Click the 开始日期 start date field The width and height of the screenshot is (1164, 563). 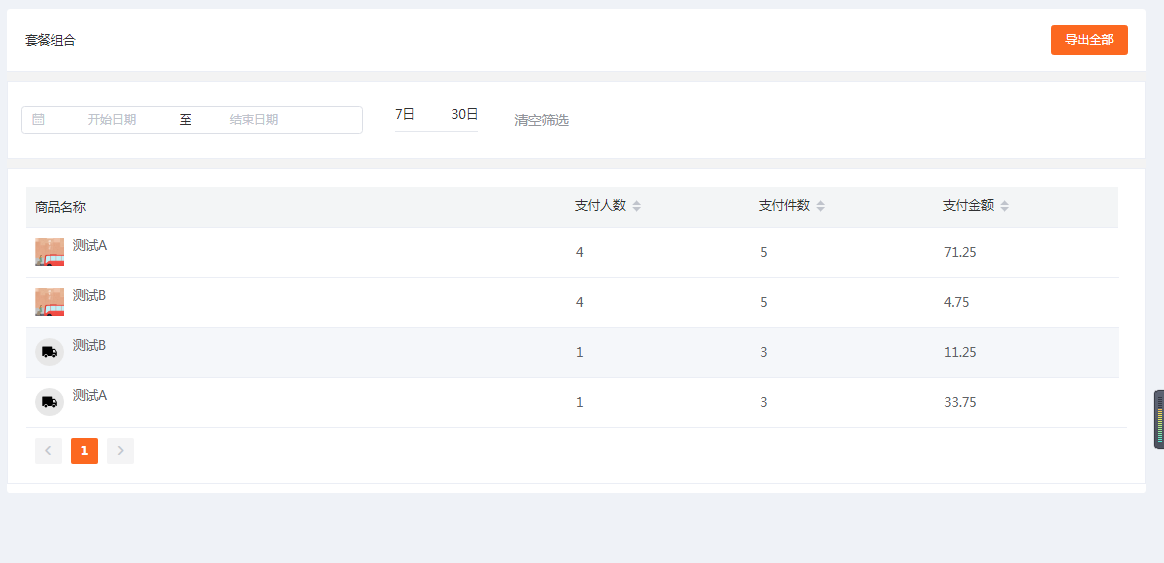coord(112,120)
